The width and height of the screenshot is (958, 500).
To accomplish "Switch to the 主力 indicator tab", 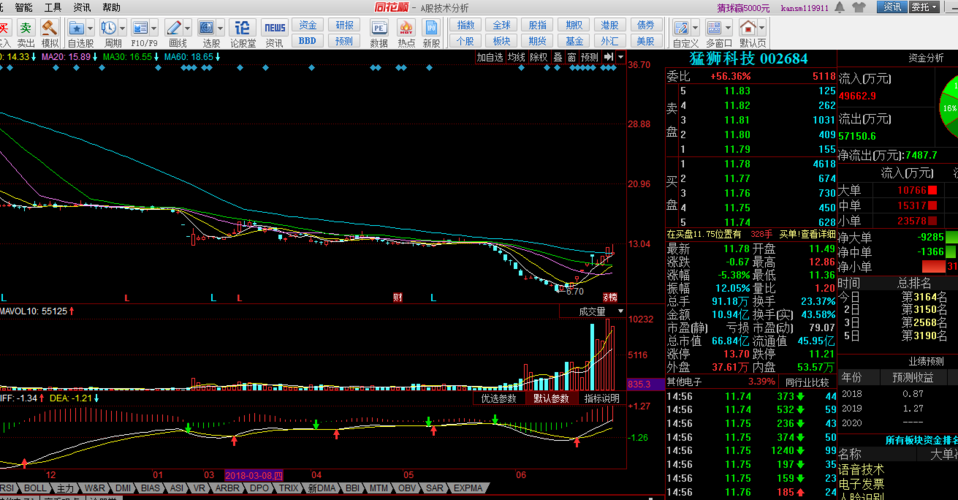I will [65, 488].
